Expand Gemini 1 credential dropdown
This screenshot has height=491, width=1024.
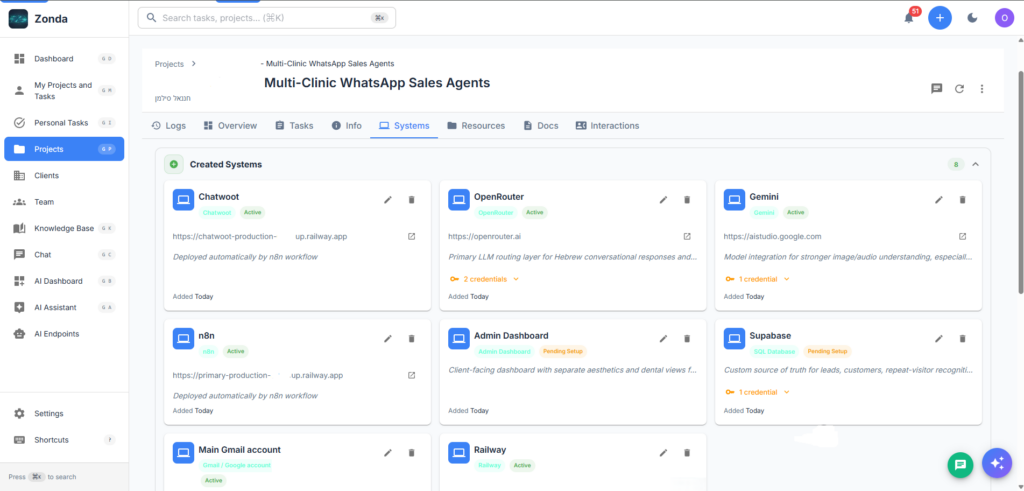pos(758,279)
